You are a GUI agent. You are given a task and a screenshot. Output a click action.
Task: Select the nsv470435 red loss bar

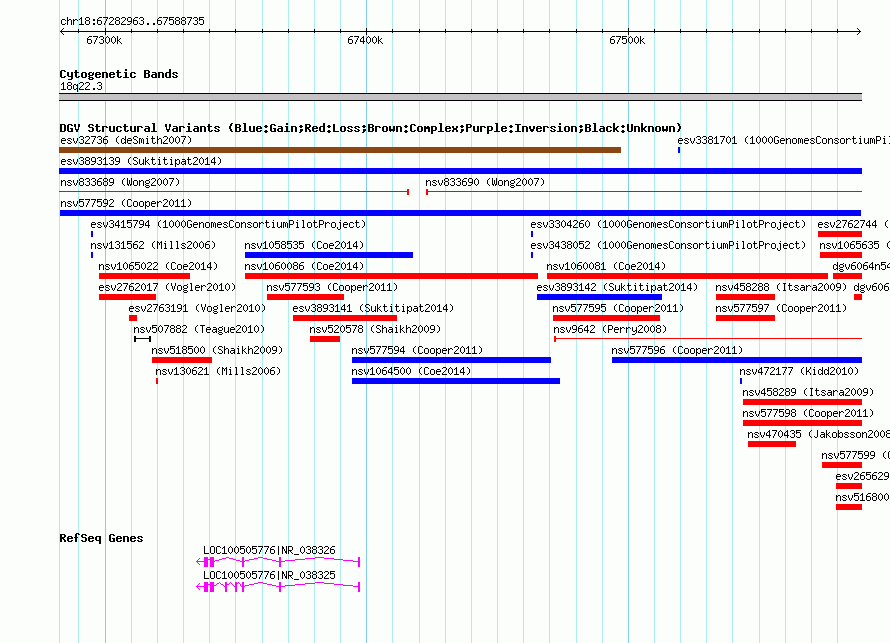772,444
